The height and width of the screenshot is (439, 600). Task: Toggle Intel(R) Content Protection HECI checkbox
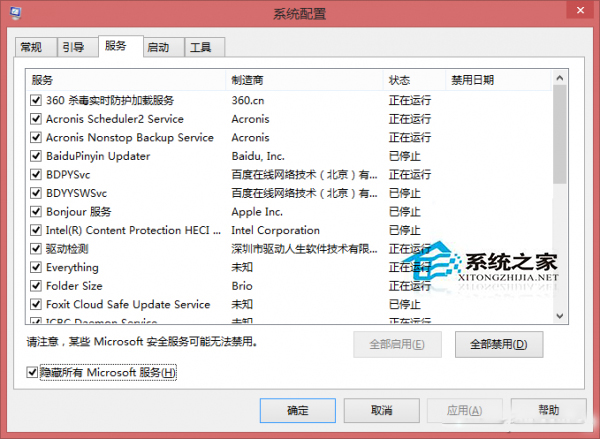36,230
